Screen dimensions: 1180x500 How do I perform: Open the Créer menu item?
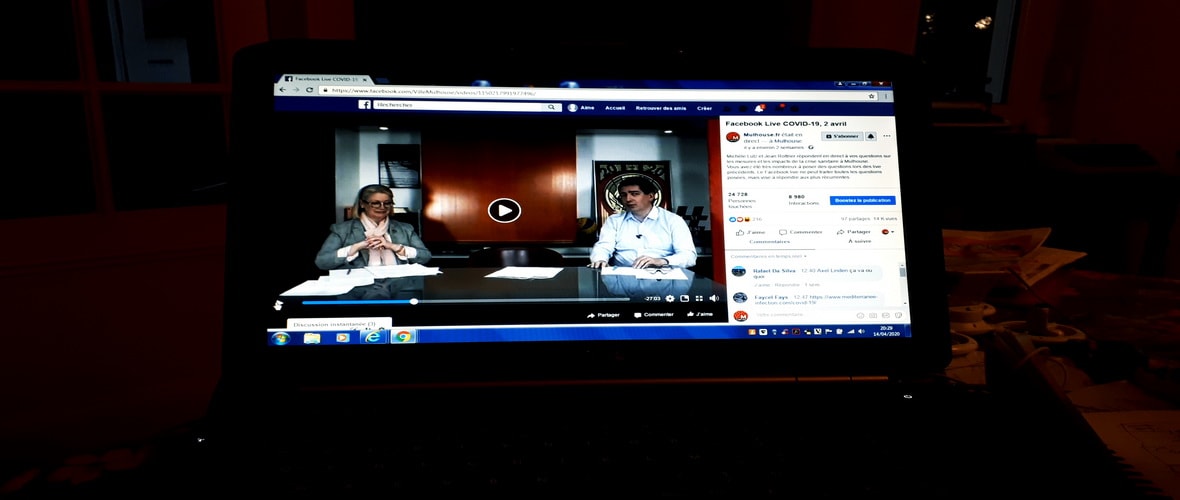tap(704, 108)
